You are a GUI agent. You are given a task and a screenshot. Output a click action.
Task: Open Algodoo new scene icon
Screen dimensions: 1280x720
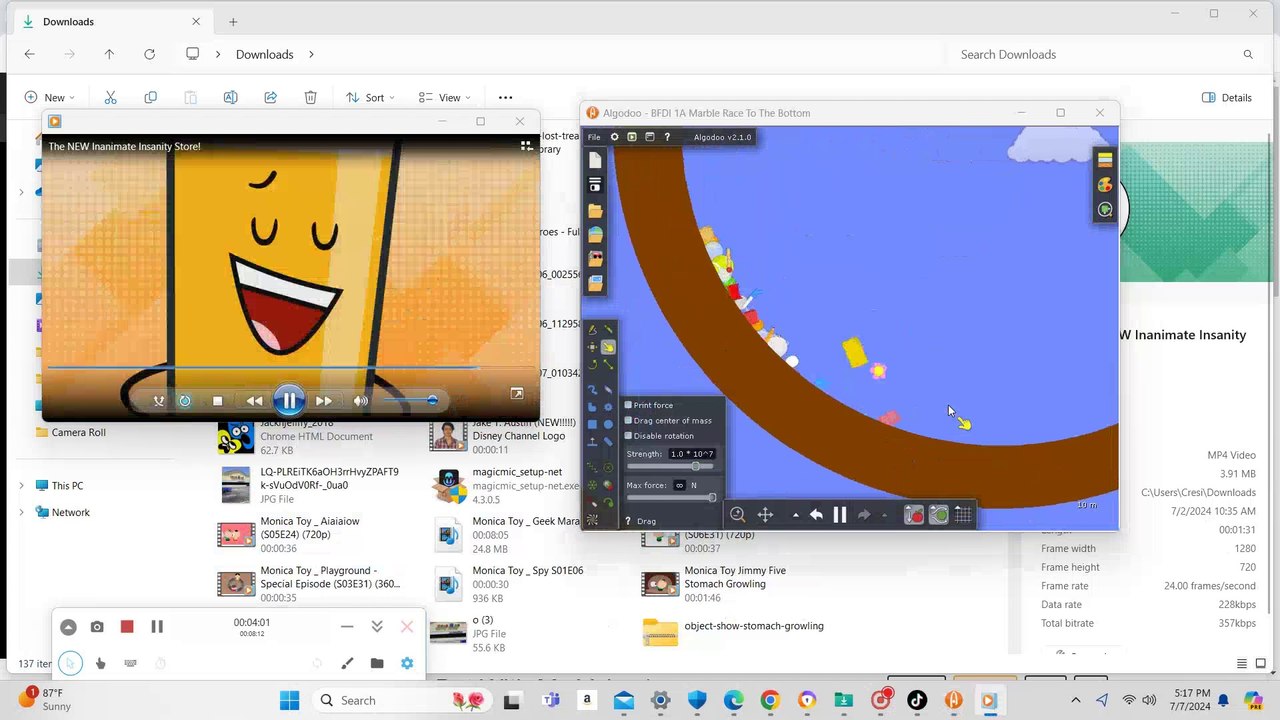point(595,160)
